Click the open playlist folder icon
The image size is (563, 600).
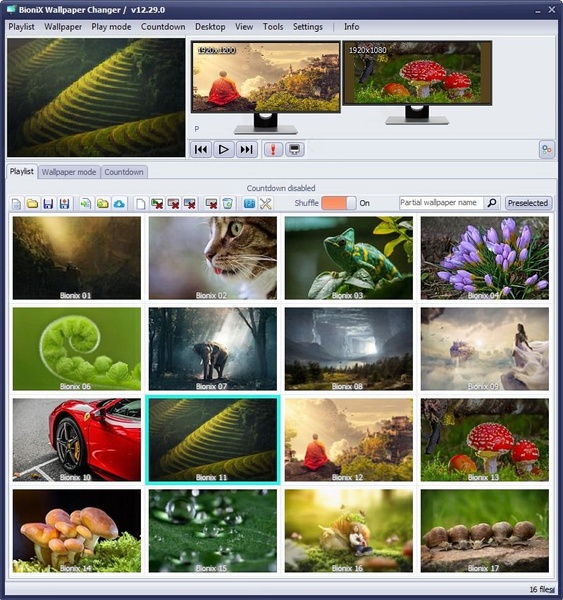pyautogui.click(x=32, y=203)
